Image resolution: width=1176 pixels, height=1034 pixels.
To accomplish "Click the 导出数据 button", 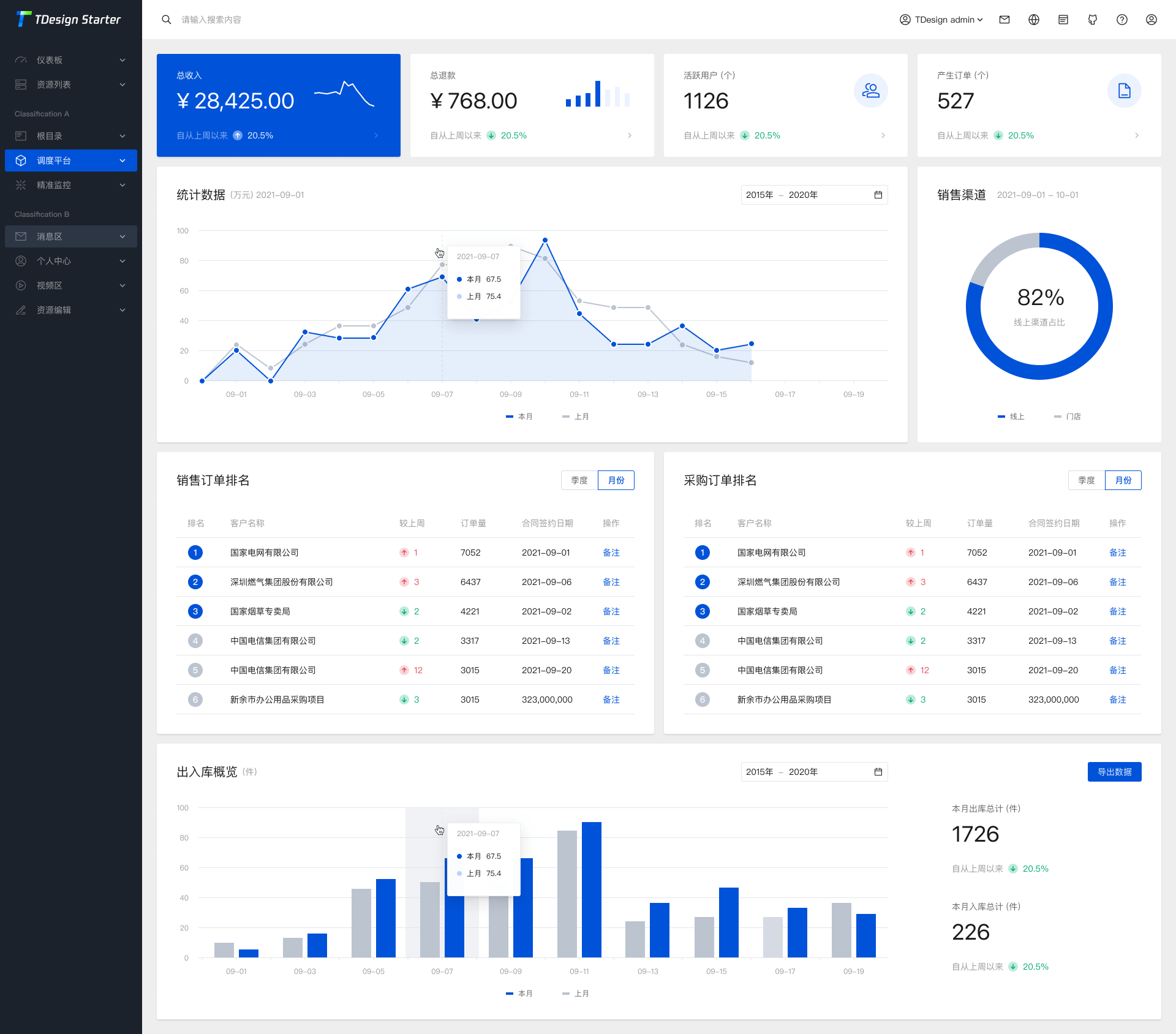I will tap(1114, 772).
